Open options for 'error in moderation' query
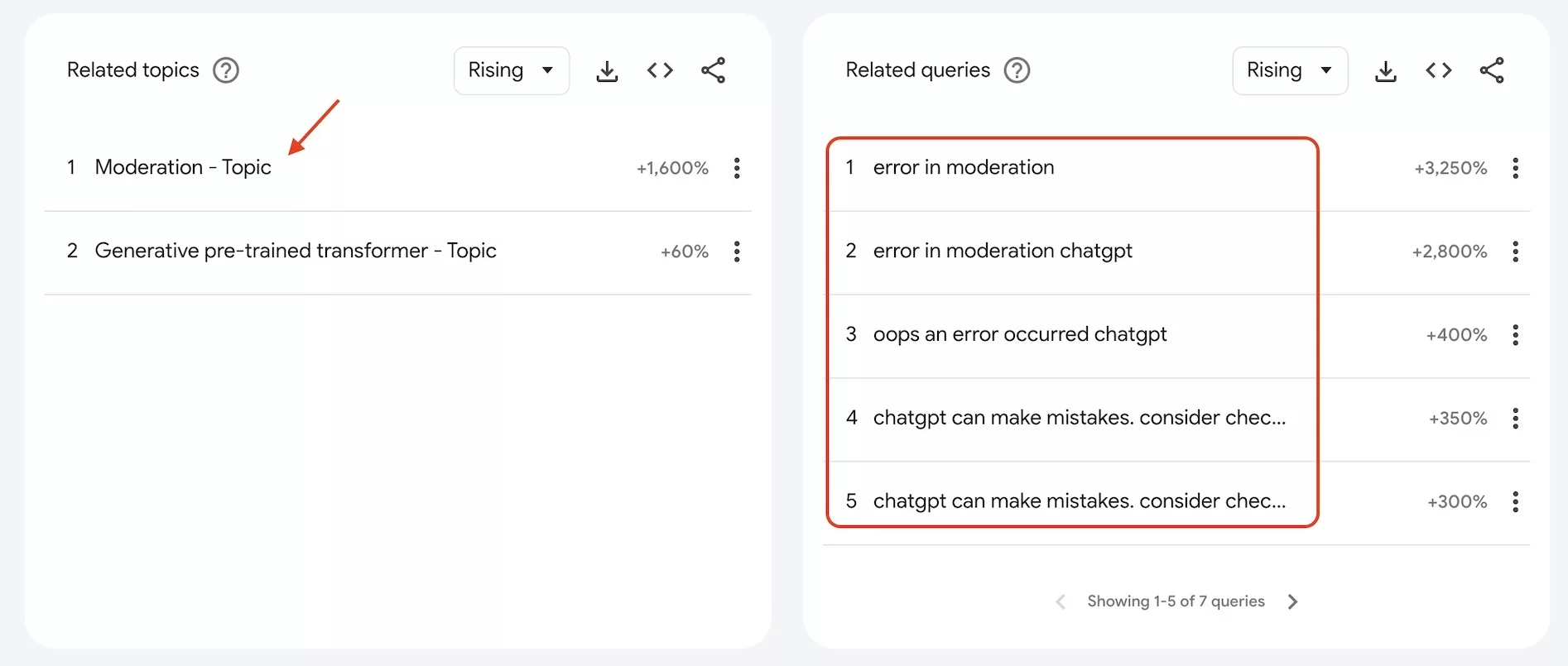Viewport: 1568px width, 666px height. [1515, 169]
